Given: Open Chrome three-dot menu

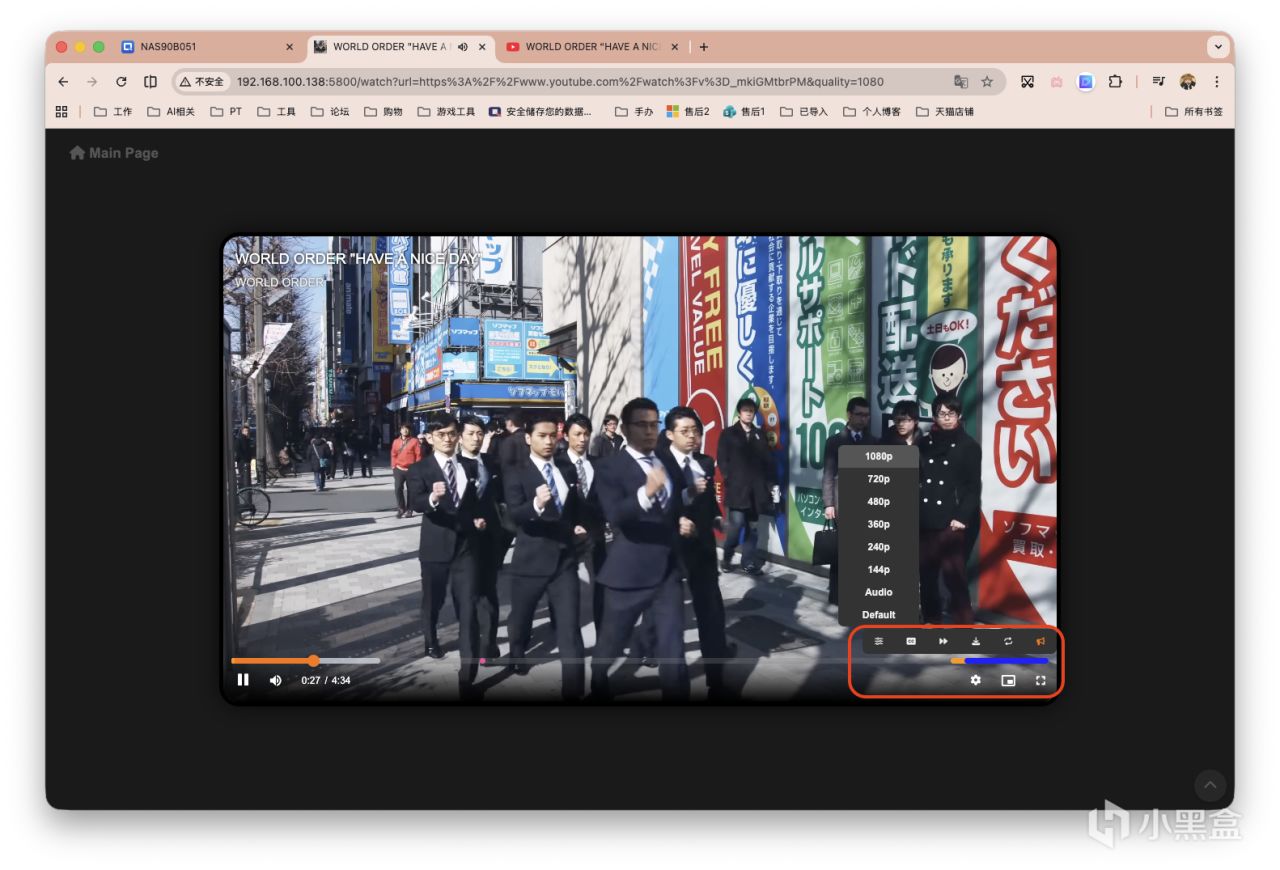Looking at the screenshot, I should pyautogui.click(x=1217, y=82).
